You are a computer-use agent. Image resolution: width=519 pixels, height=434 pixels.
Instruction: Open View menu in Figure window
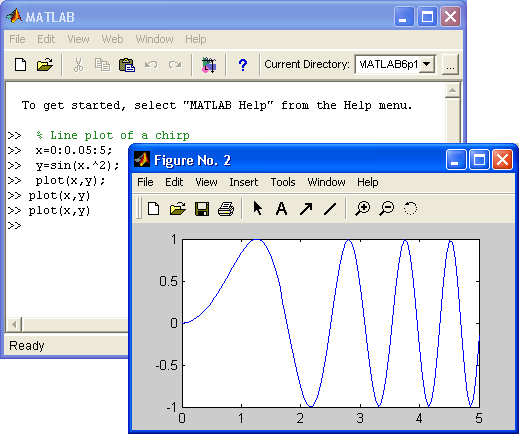pyautogui.click(x=206, y=182)
